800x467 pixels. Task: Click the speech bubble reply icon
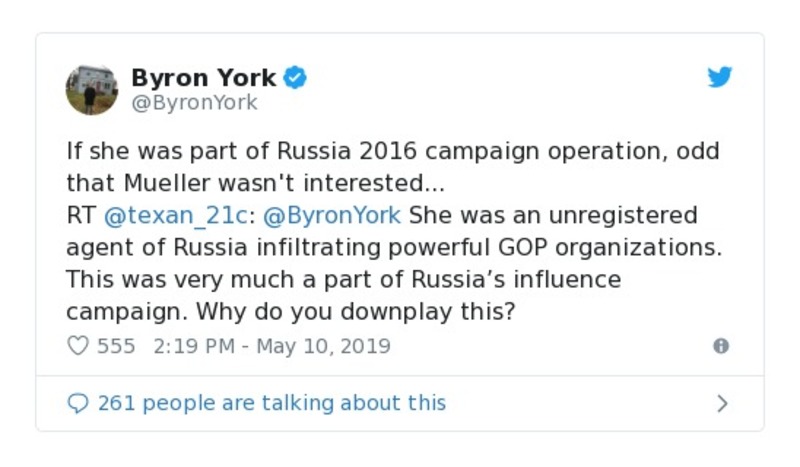click(x=77, y=403)
